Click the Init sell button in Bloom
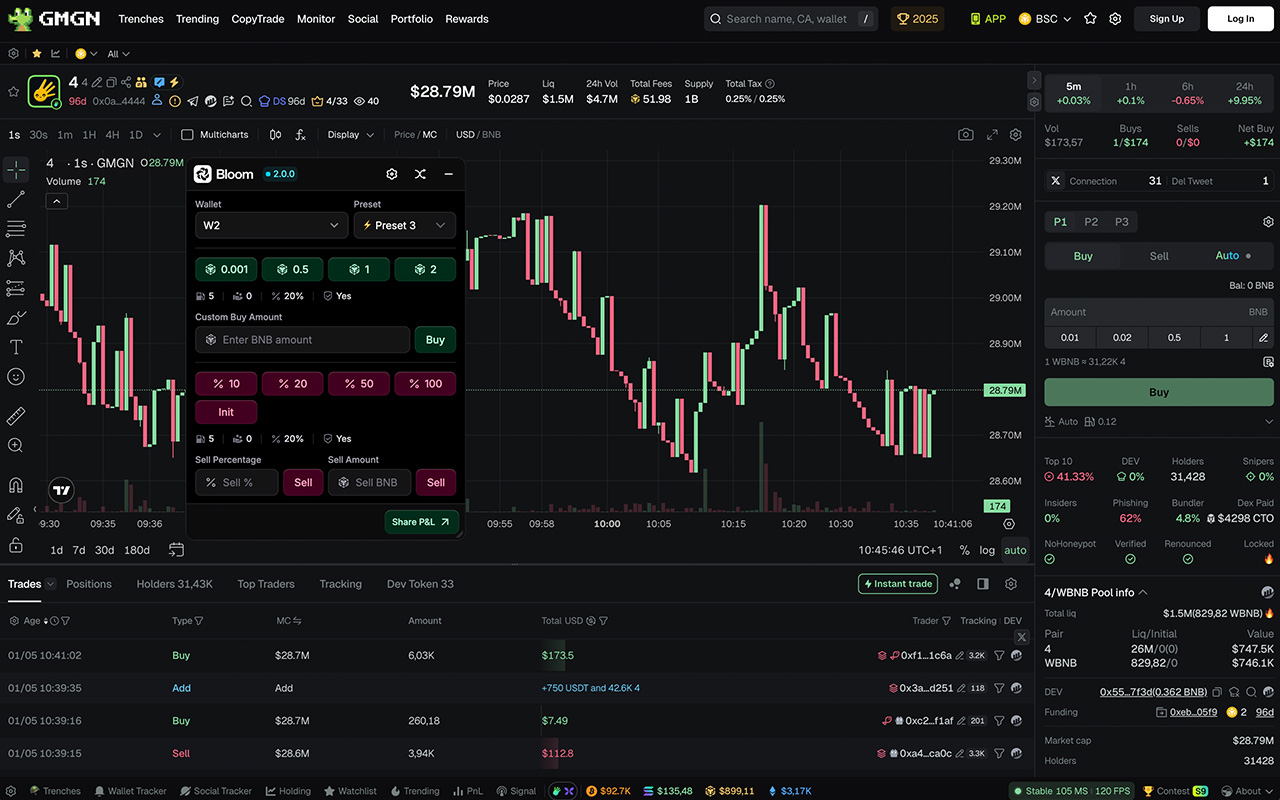Image resolution: width=1280 pixels, height=800 pixels. [x=226, y=412]
